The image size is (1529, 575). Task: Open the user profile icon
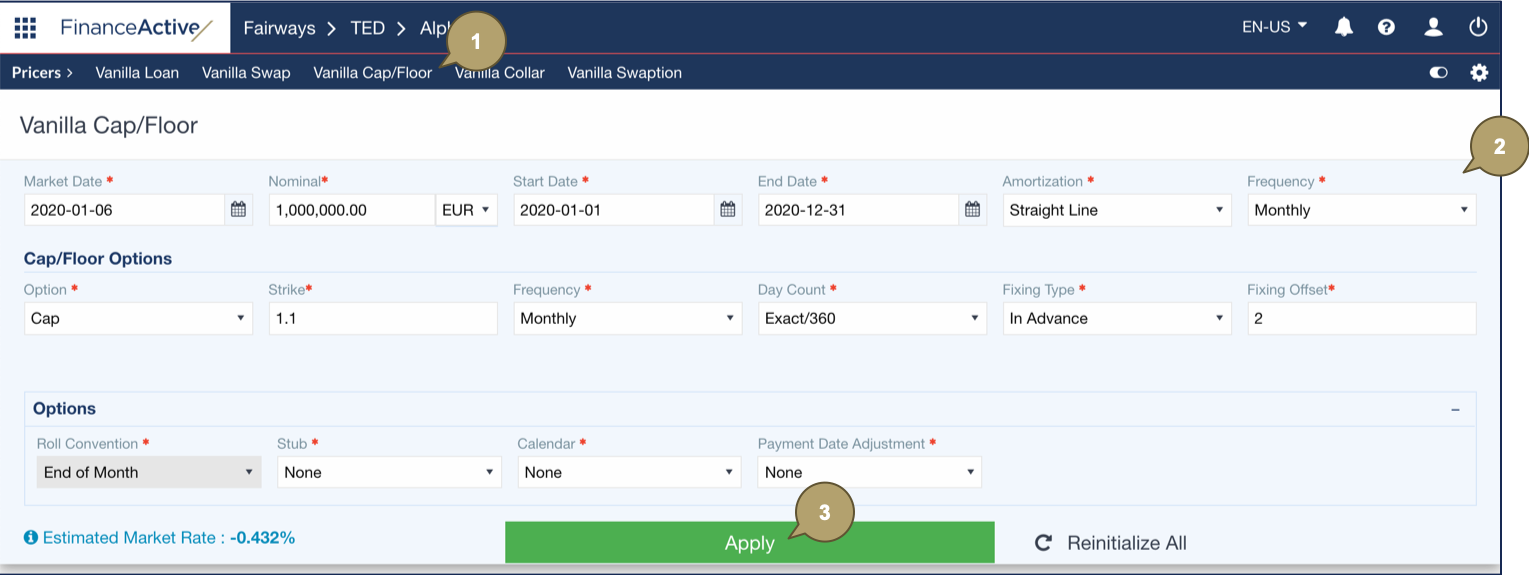tap(1433, 27)
